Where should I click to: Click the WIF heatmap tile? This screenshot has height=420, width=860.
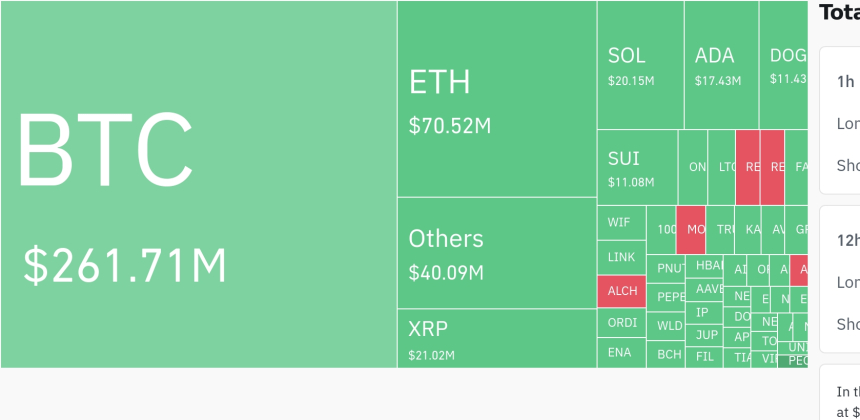pos(622,223)
